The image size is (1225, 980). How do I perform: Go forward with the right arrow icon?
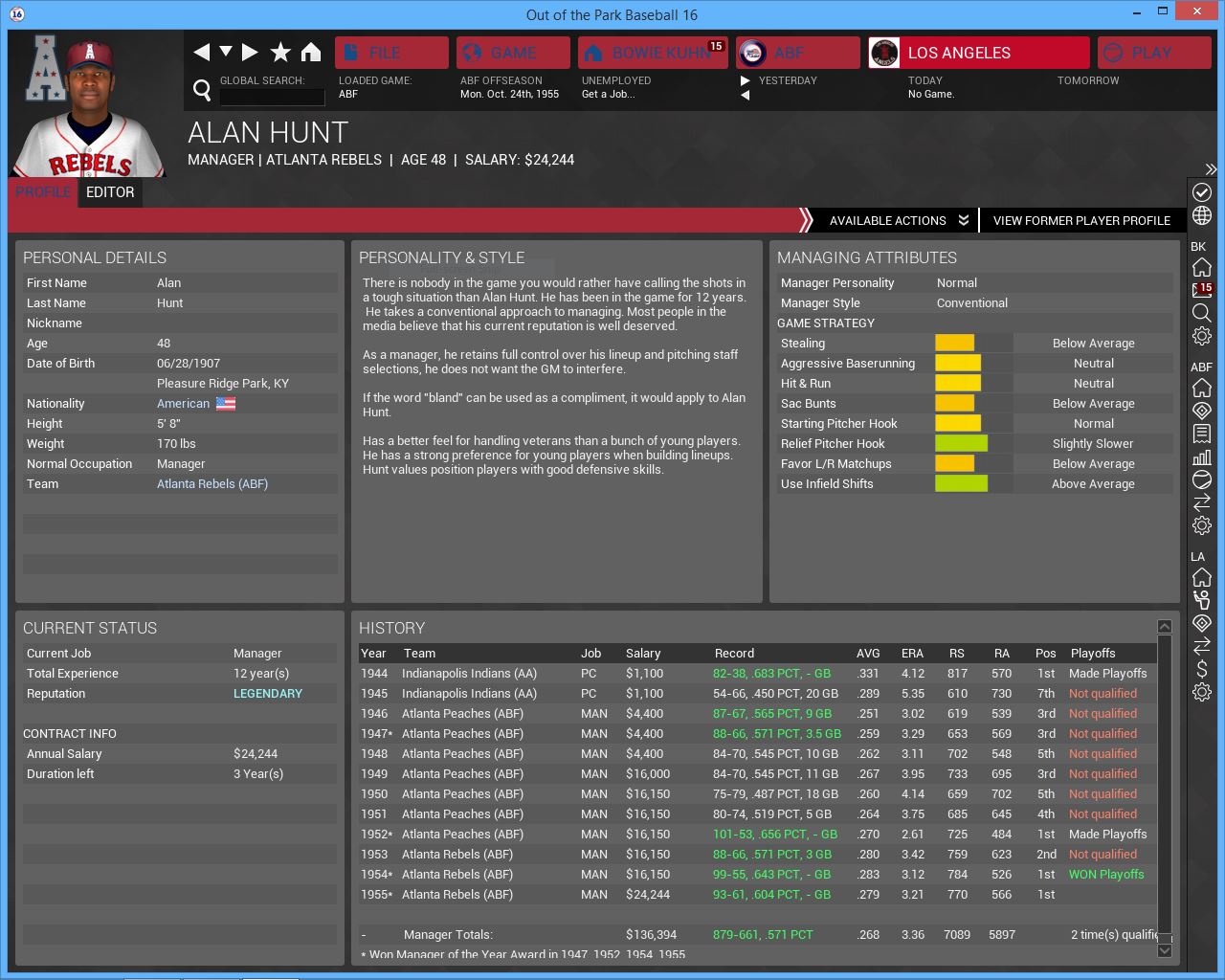click(250, 52)
